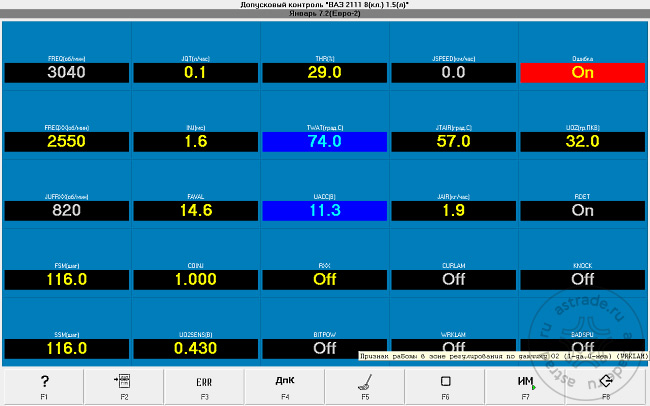Select the UO2SENS value 0.430
This screenshot has height=406, width=650.
196,349
